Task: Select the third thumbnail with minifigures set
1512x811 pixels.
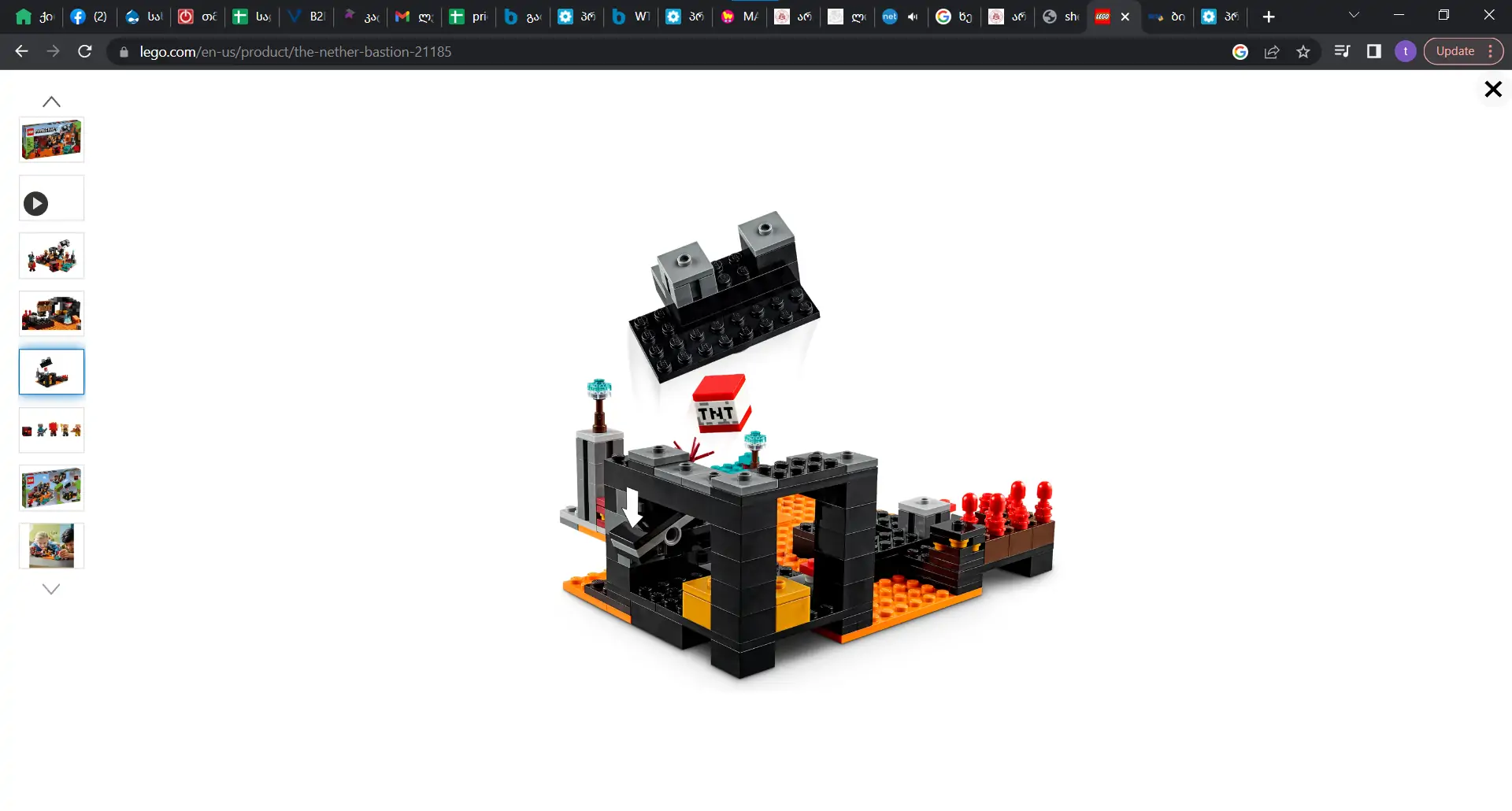Action: coord(51,256)
